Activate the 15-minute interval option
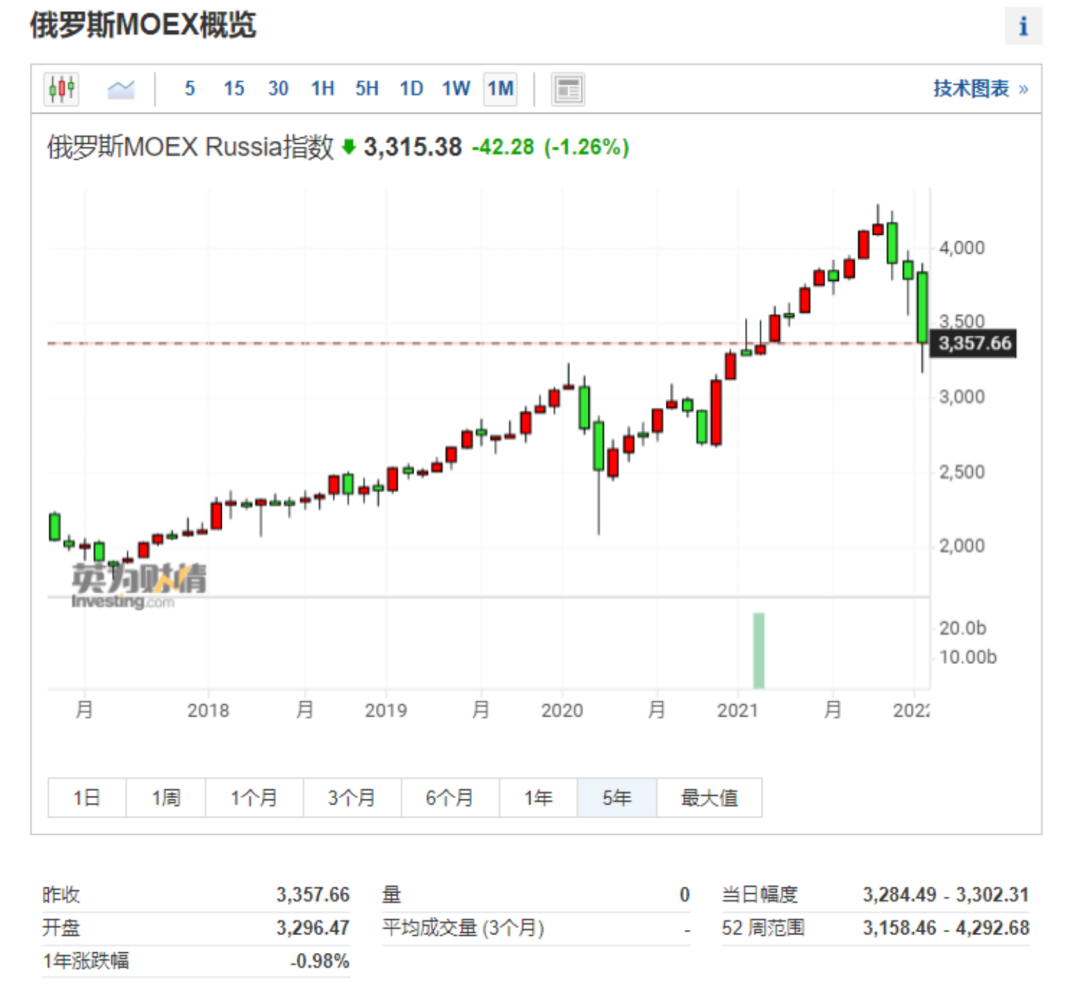 [233, 88]
